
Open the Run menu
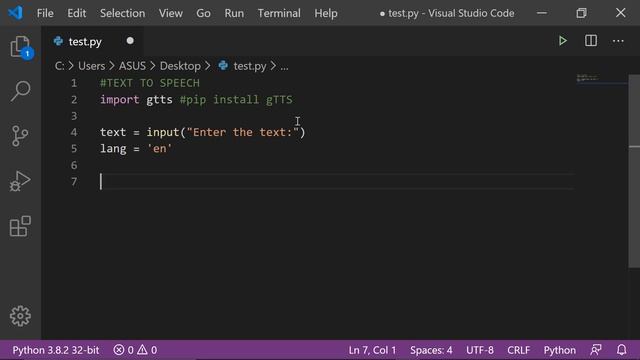pos(234,13)
